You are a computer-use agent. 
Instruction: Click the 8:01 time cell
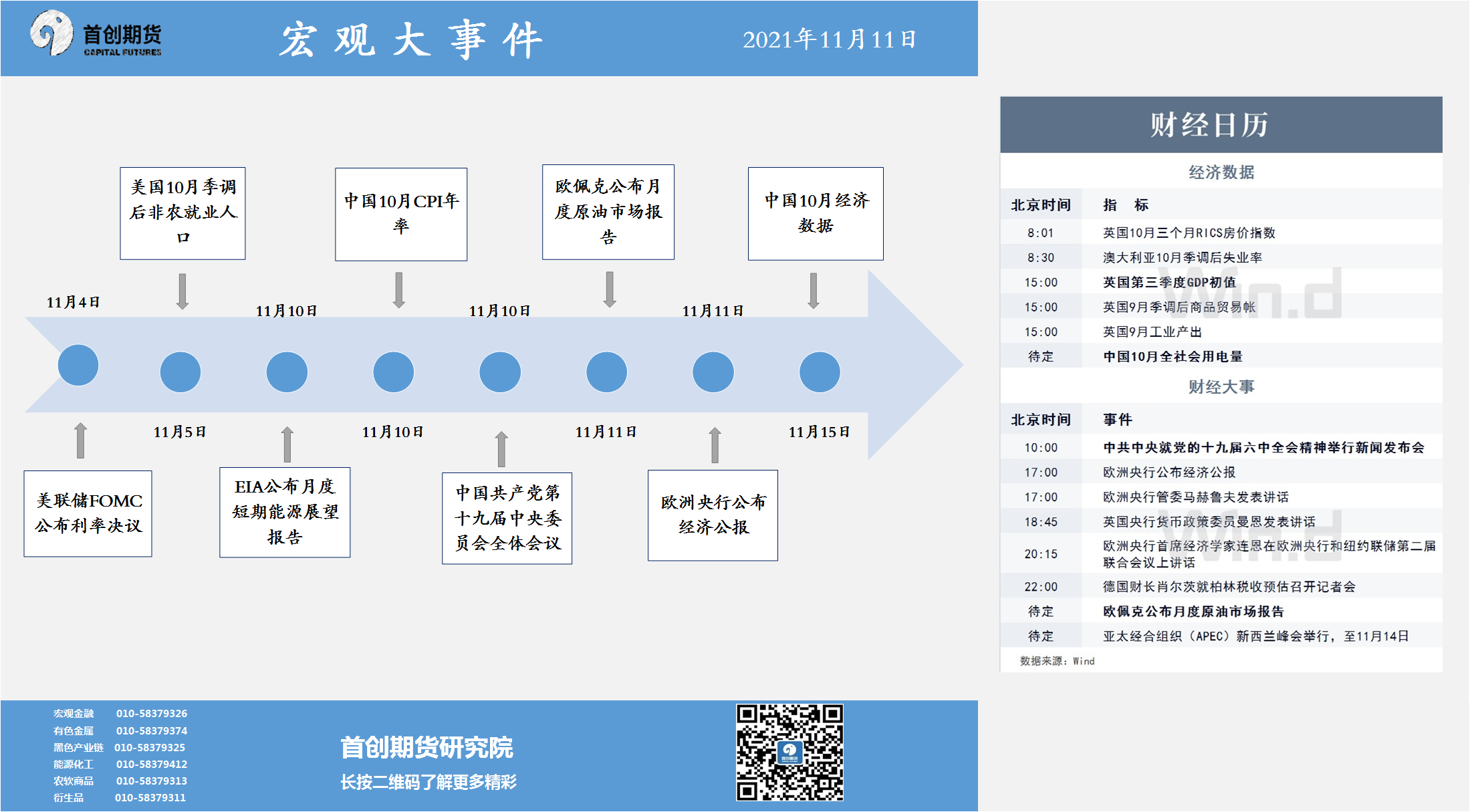(x=1041, y=233)
